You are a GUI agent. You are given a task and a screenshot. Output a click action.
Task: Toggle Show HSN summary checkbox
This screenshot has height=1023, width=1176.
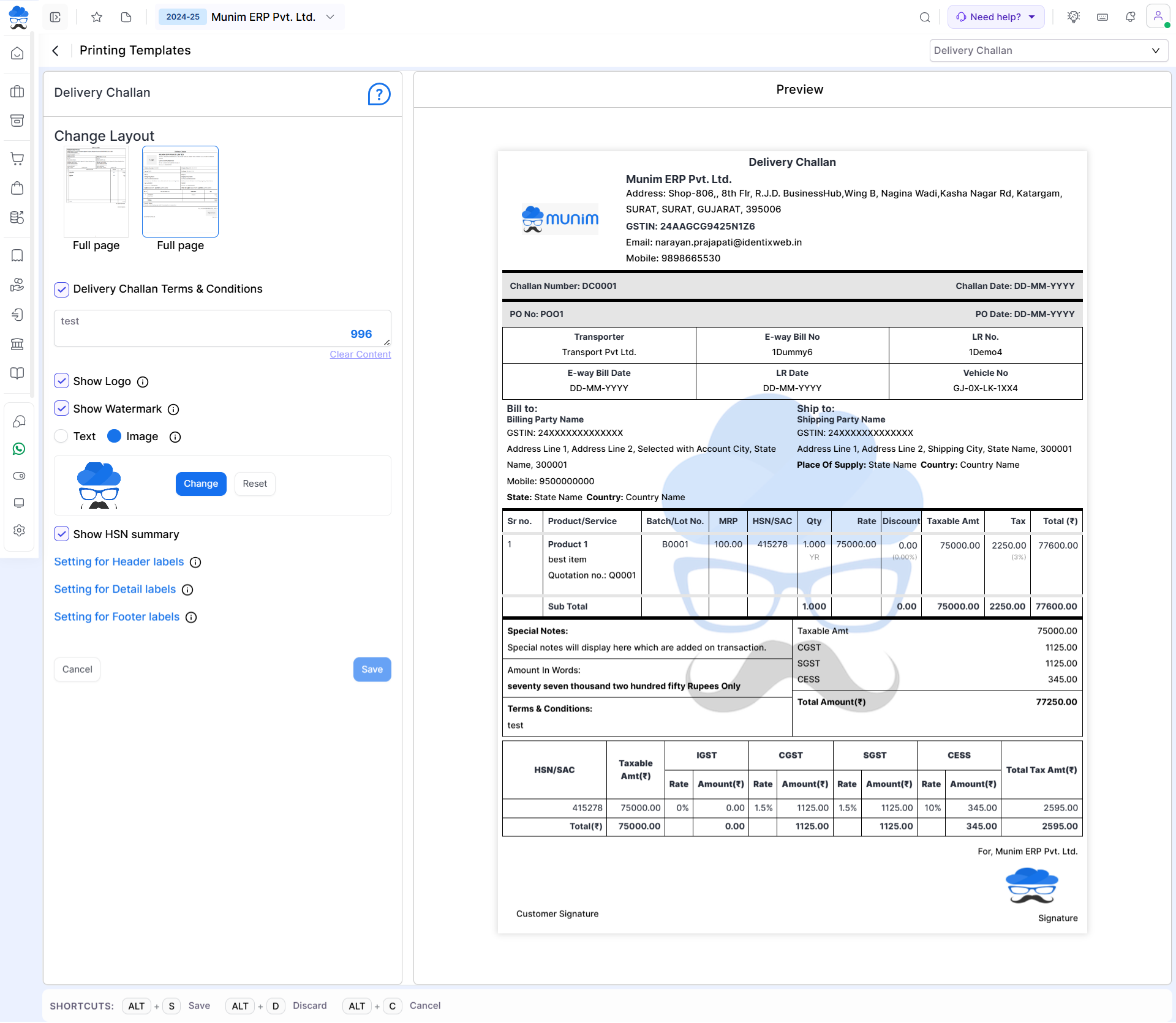point(61,534)
